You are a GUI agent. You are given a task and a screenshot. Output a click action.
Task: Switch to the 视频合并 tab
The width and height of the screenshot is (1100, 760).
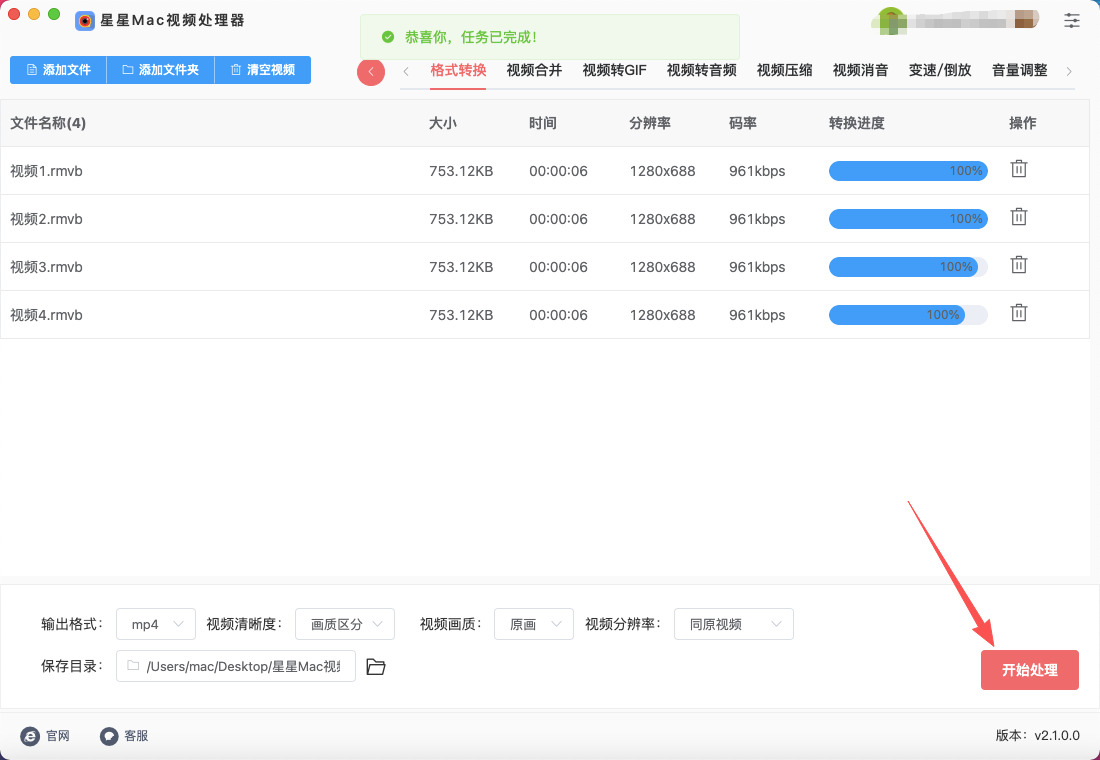click(534, 70)
